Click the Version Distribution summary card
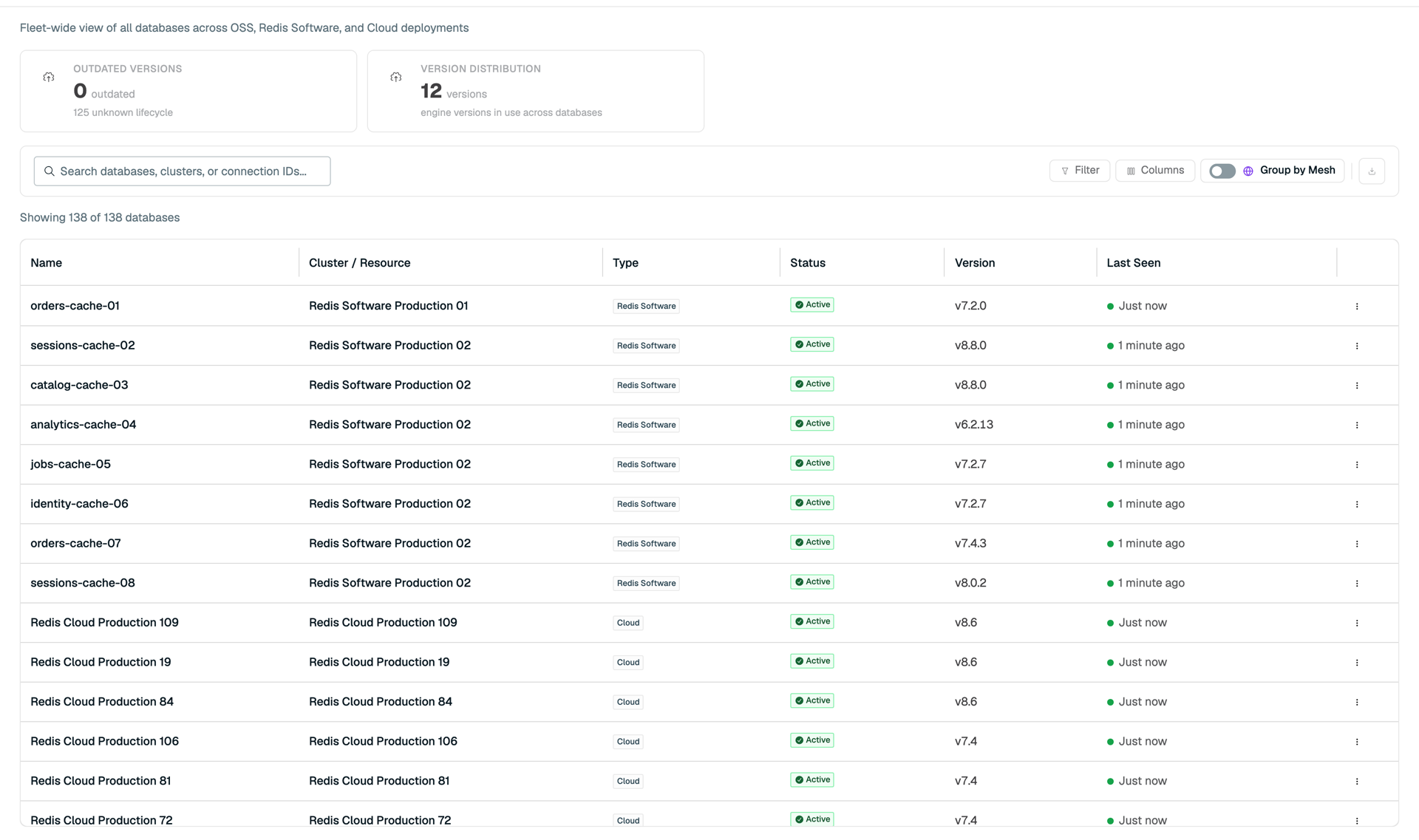This screenshot has height=840, width=1419. [536, 91]
